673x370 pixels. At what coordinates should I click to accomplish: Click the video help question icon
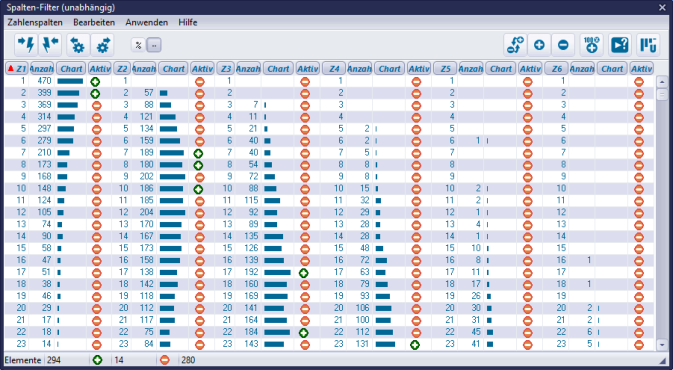point(620,45)
